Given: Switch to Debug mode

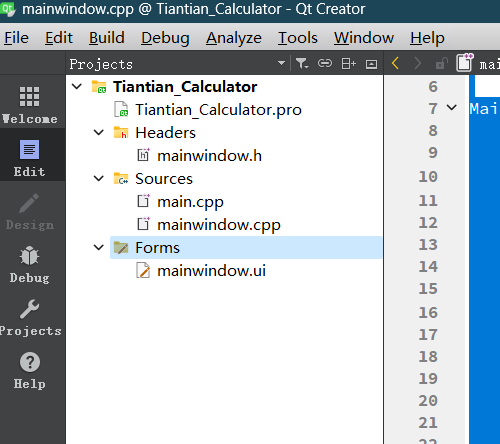Looking at the screenshot, I should pyautogui.click(x=30, y=264).
